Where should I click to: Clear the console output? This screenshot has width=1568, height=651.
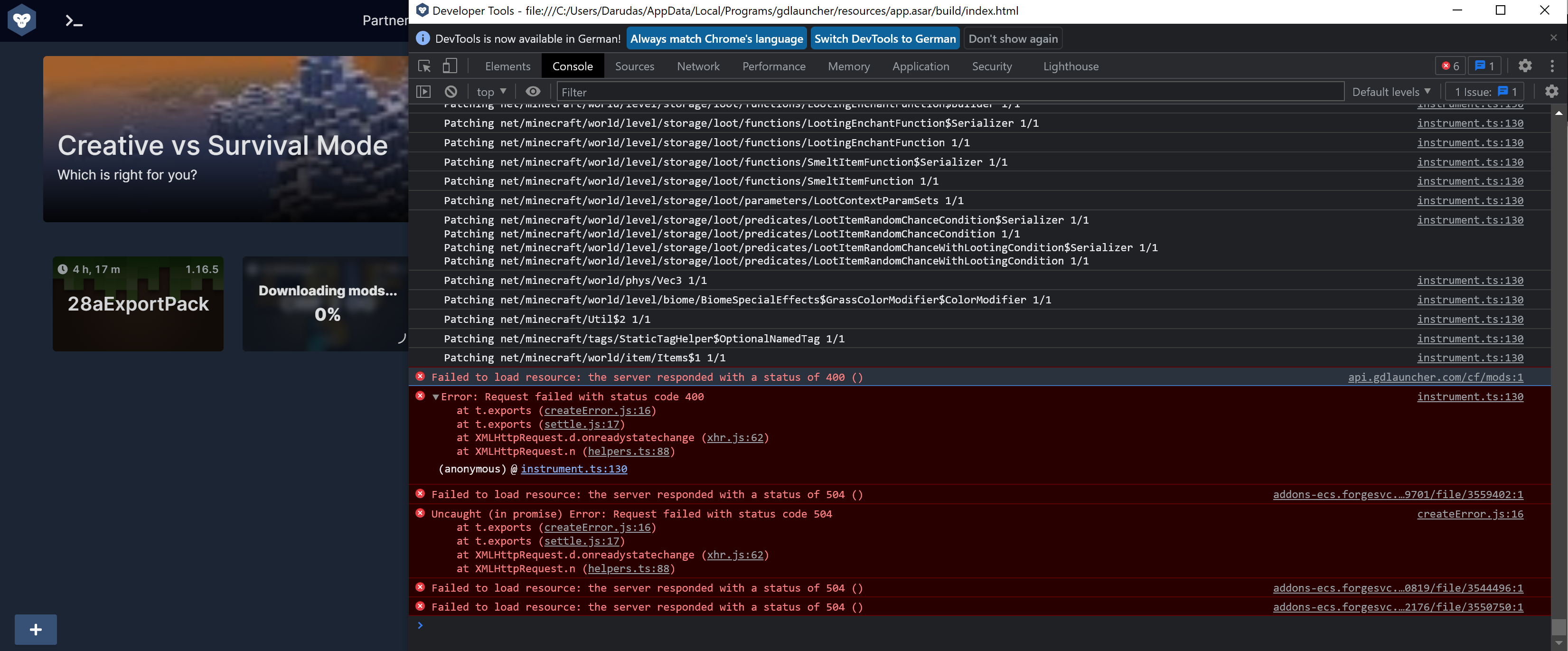click(451, 91)
